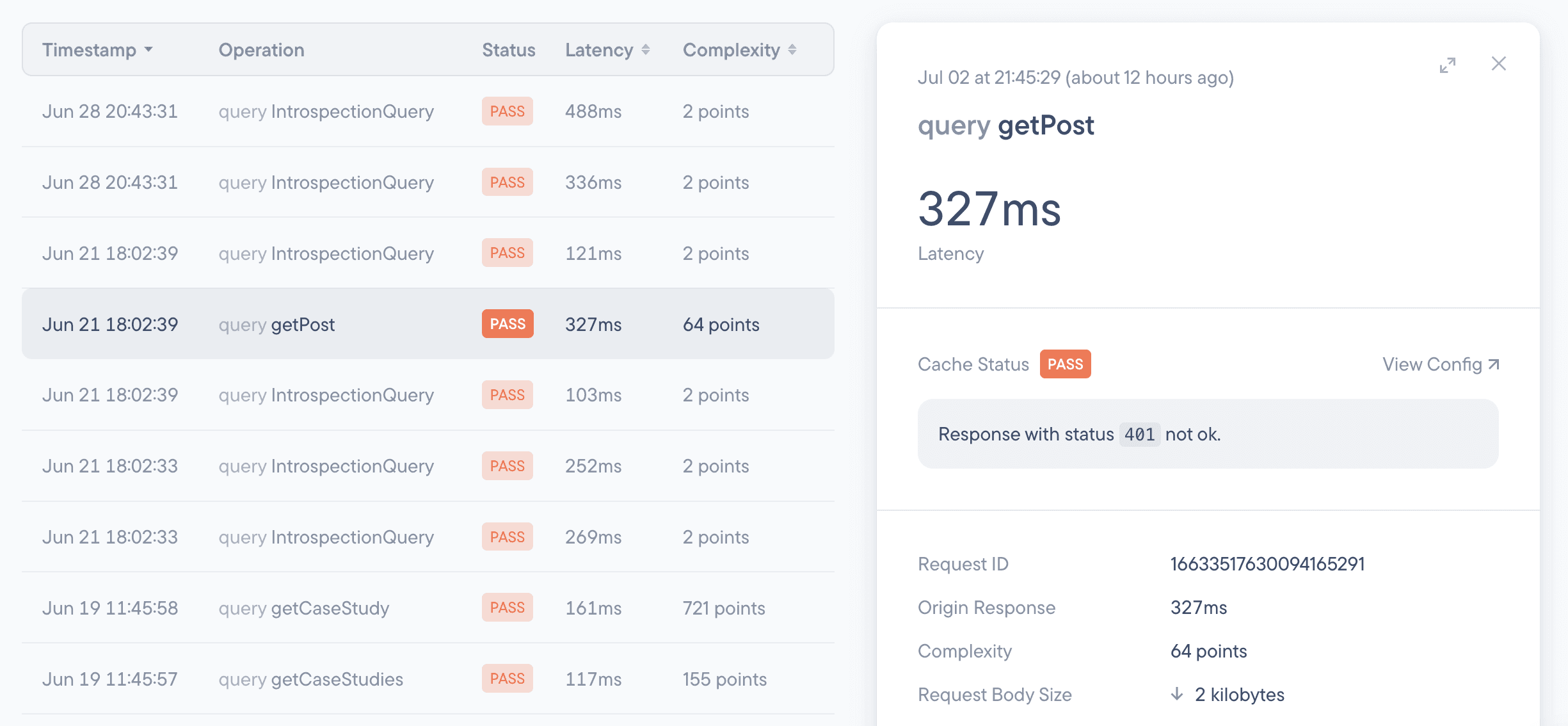1568x726 pixels.
Task: Click the PASS cache status badge
Action: [1065, 364]
